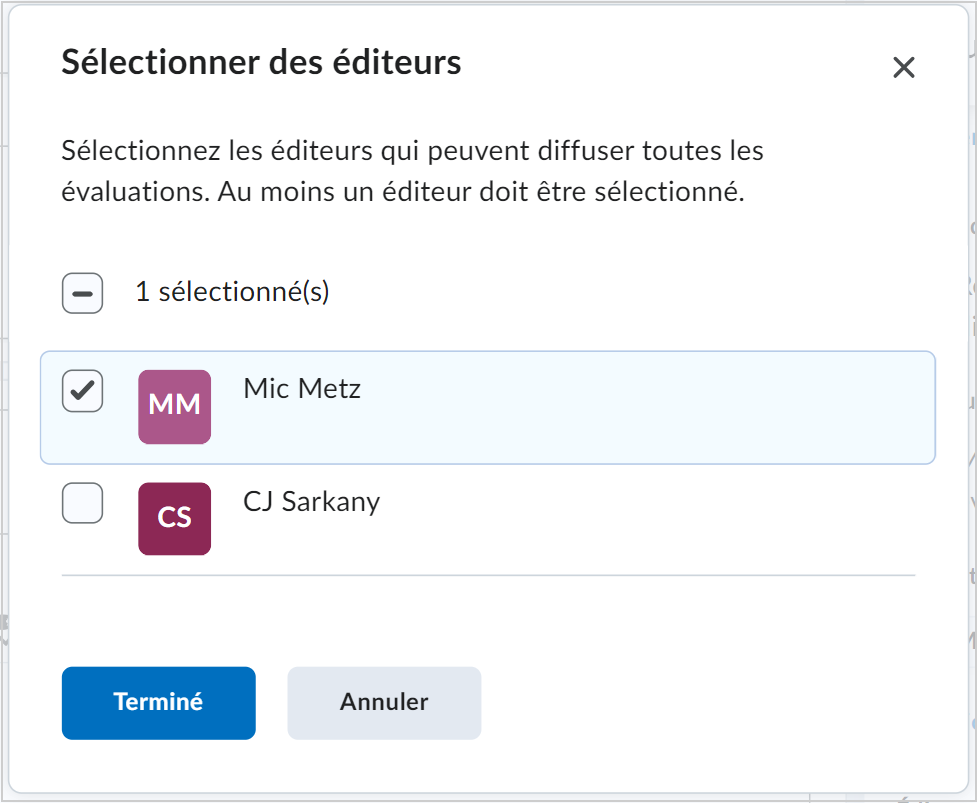Image resolution: width=977 pixels, height=803 pixels.
Task: Check the CJ Sarkany checkbox
Action: coord(82,503)
